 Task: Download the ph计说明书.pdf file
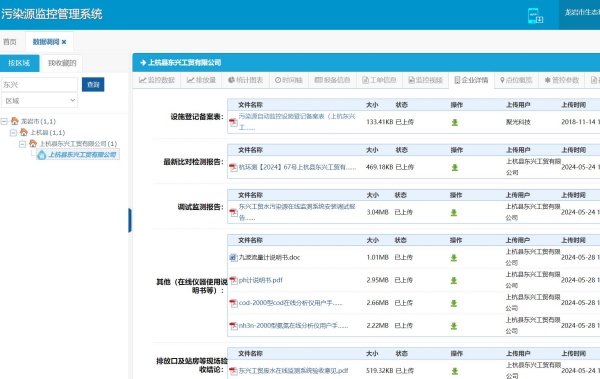(454, 280)
